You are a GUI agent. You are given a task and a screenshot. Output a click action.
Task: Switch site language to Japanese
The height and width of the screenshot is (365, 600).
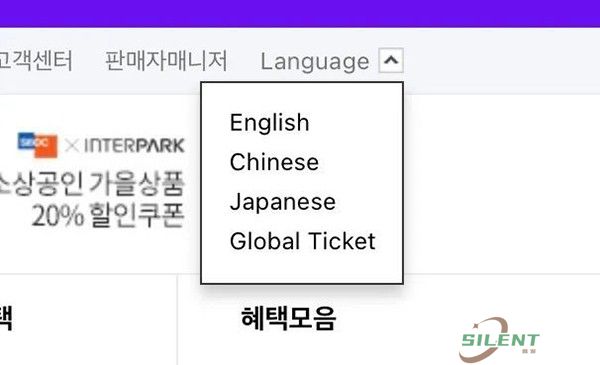(282, 202)
